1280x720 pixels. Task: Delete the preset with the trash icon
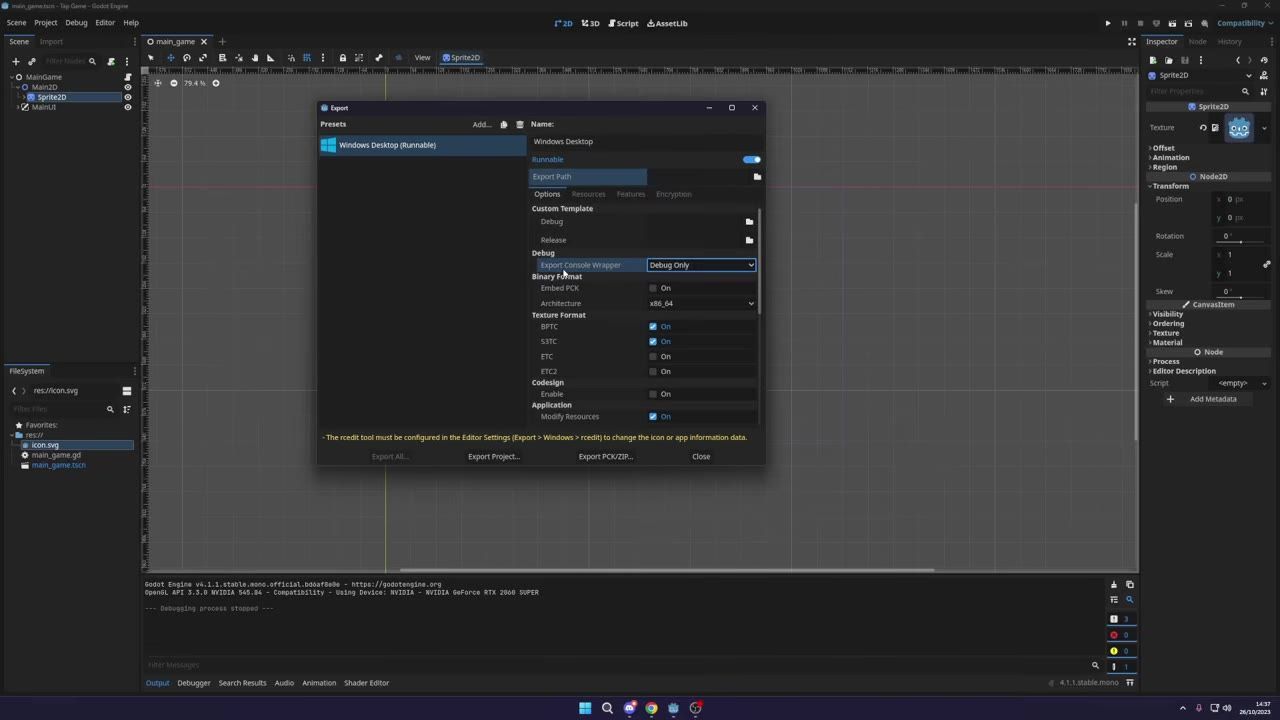[519, 125]
